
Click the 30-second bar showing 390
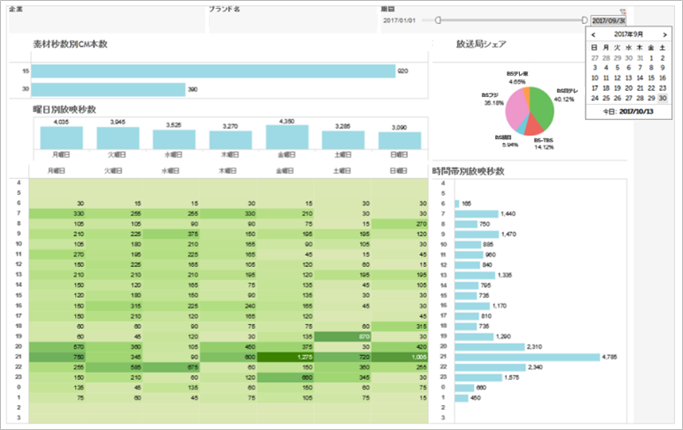[110, 89]
